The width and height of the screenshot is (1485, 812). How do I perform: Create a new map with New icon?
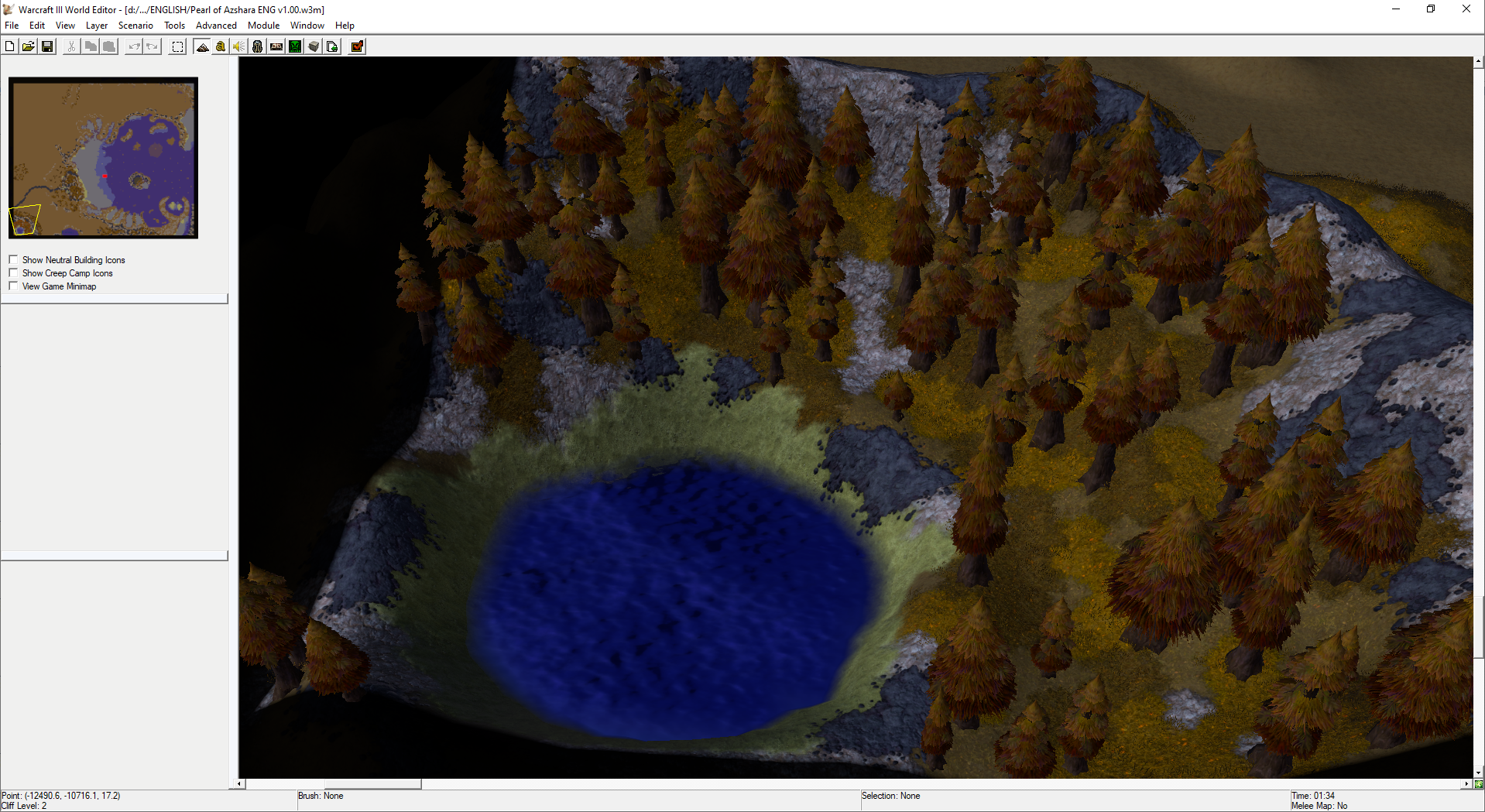pos(9,46)
